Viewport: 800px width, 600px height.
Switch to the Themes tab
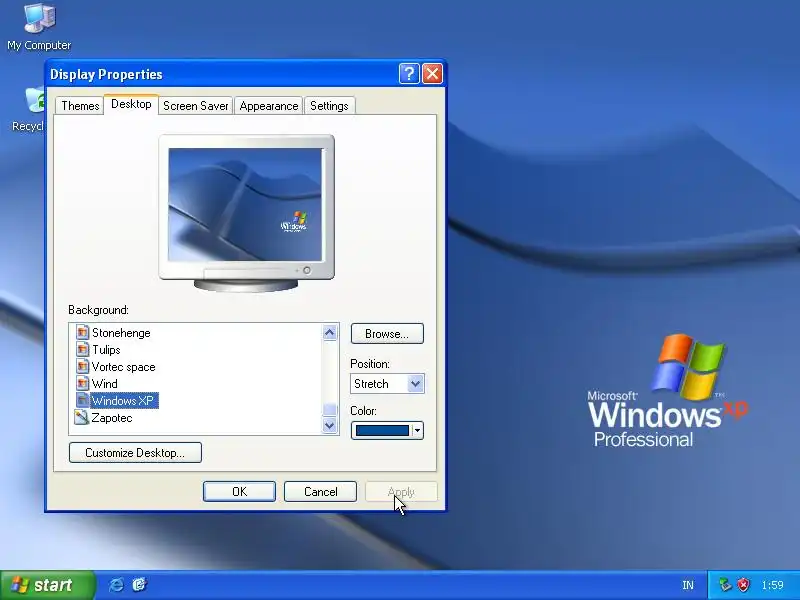[x=80, y=106]
